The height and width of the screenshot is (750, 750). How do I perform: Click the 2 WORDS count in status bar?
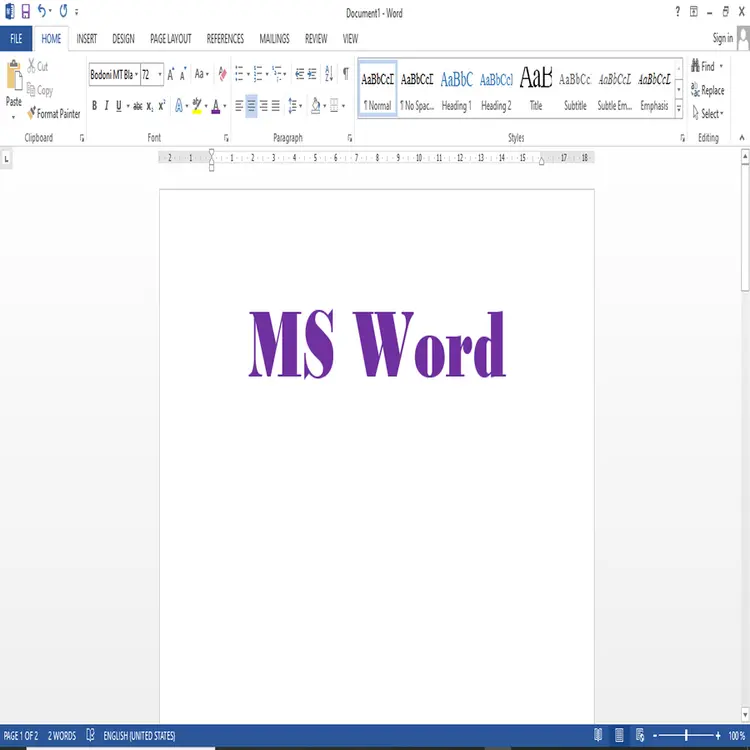pyautogui.click(x=62, y=736)
